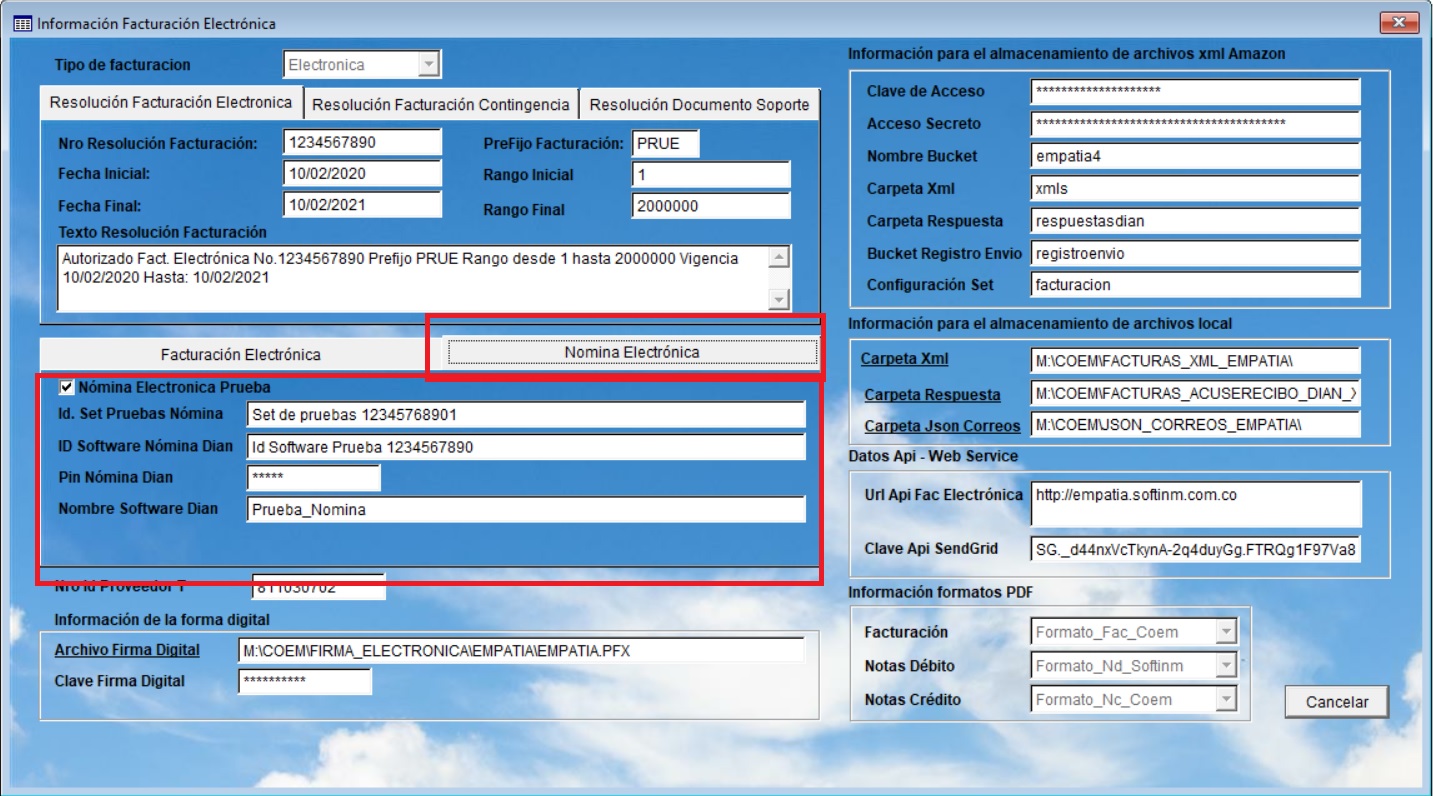1433x796 pixels.
Task: Click the Acceso Secreto field
Action: [x=1196, y=124]
